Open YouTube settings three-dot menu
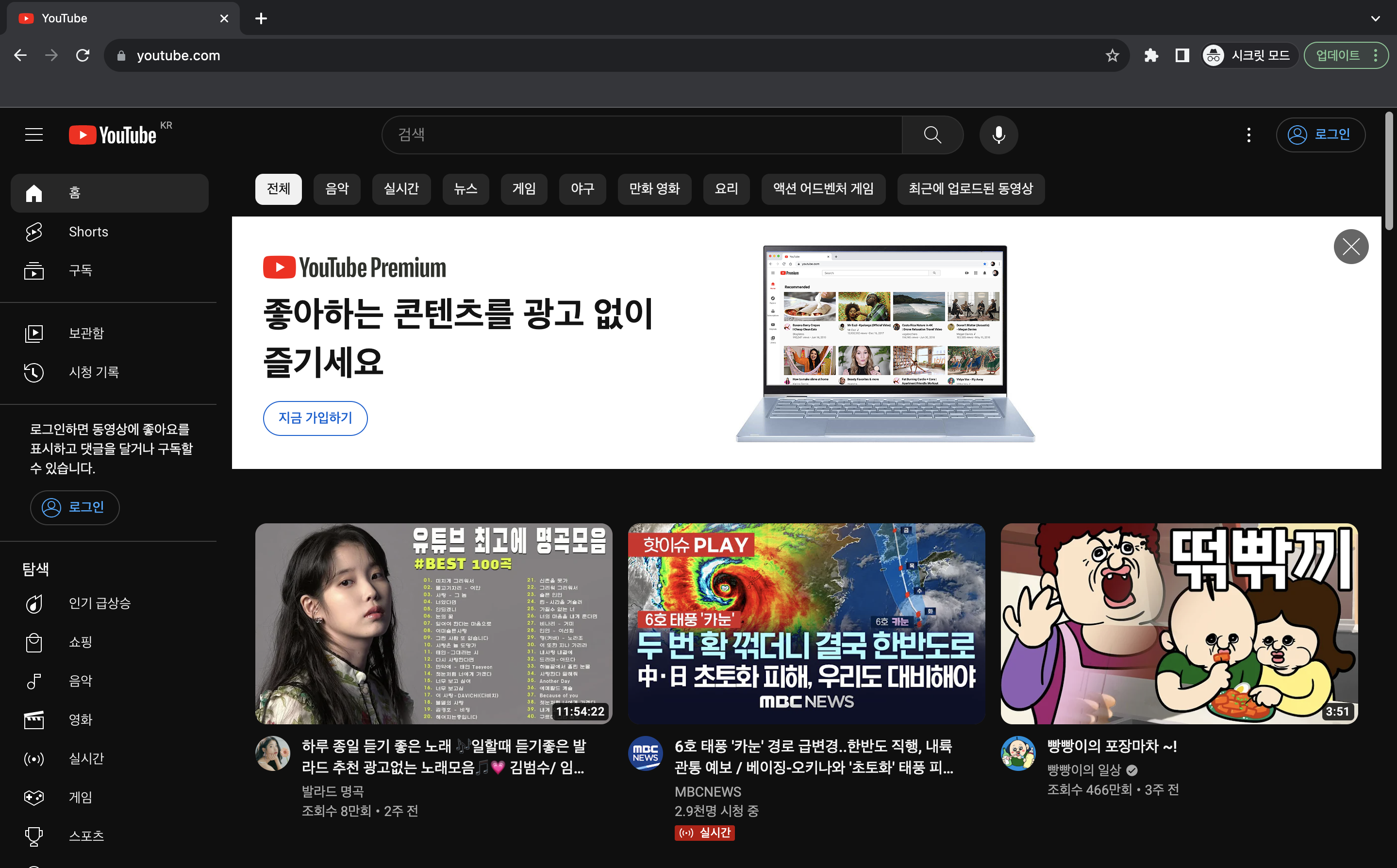Viewport: 1397px width, 868px height. (x=1248, y=135)
